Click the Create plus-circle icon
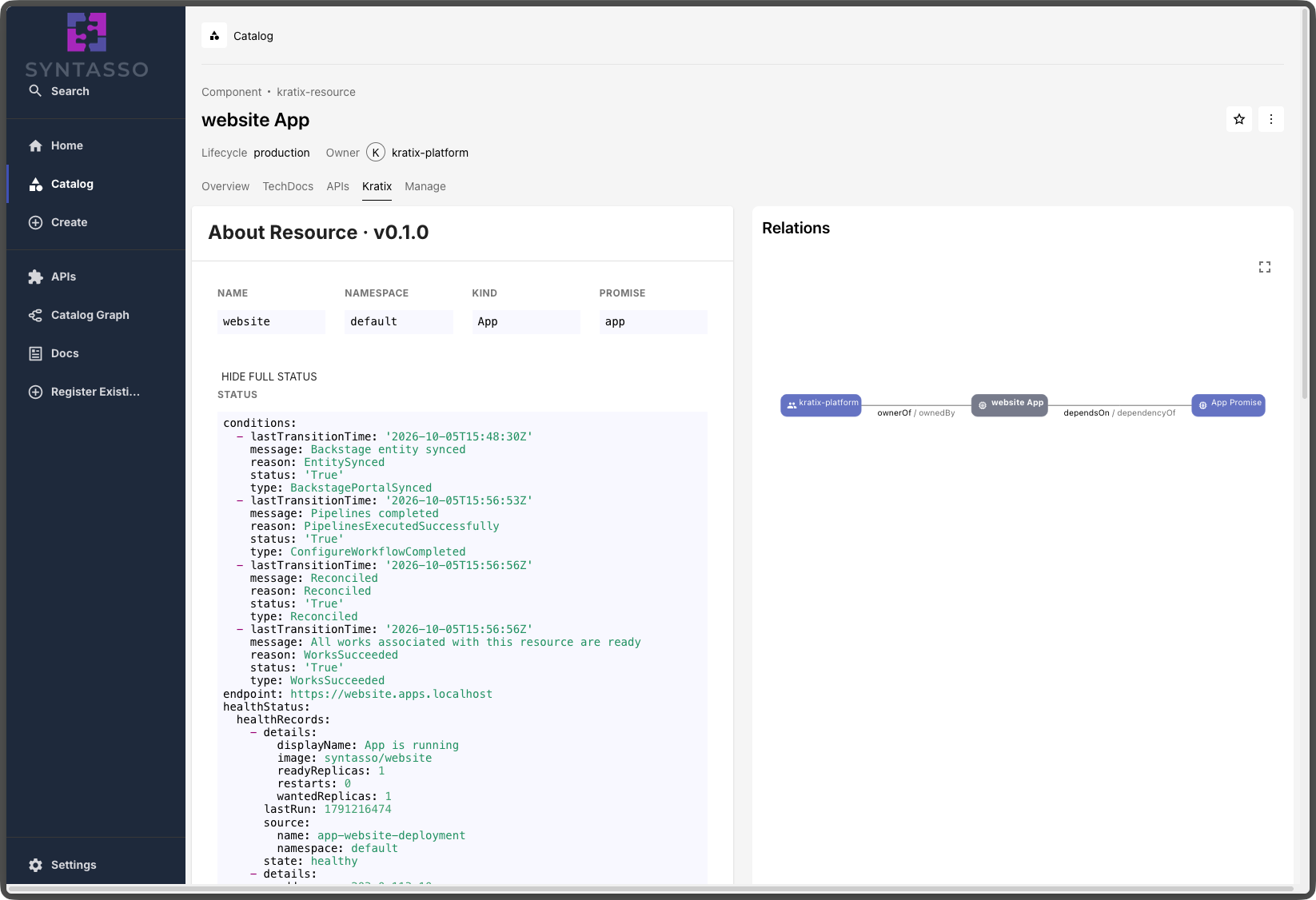This screenshot has height=900, width=1316. 35,222
